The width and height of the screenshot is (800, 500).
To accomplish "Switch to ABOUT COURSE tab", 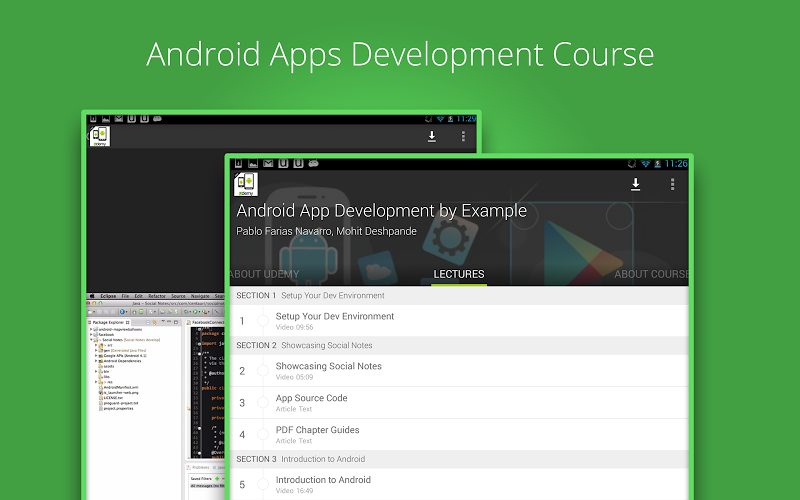I will tap(651, 274).
